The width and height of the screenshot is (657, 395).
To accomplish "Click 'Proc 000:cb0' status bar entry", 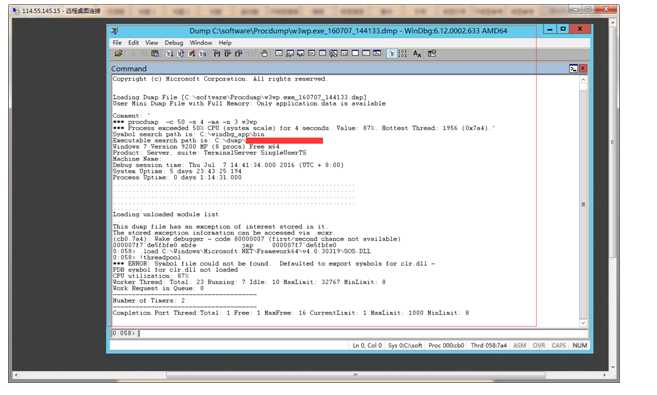I will pyautogui.click(x=446, y=346).
